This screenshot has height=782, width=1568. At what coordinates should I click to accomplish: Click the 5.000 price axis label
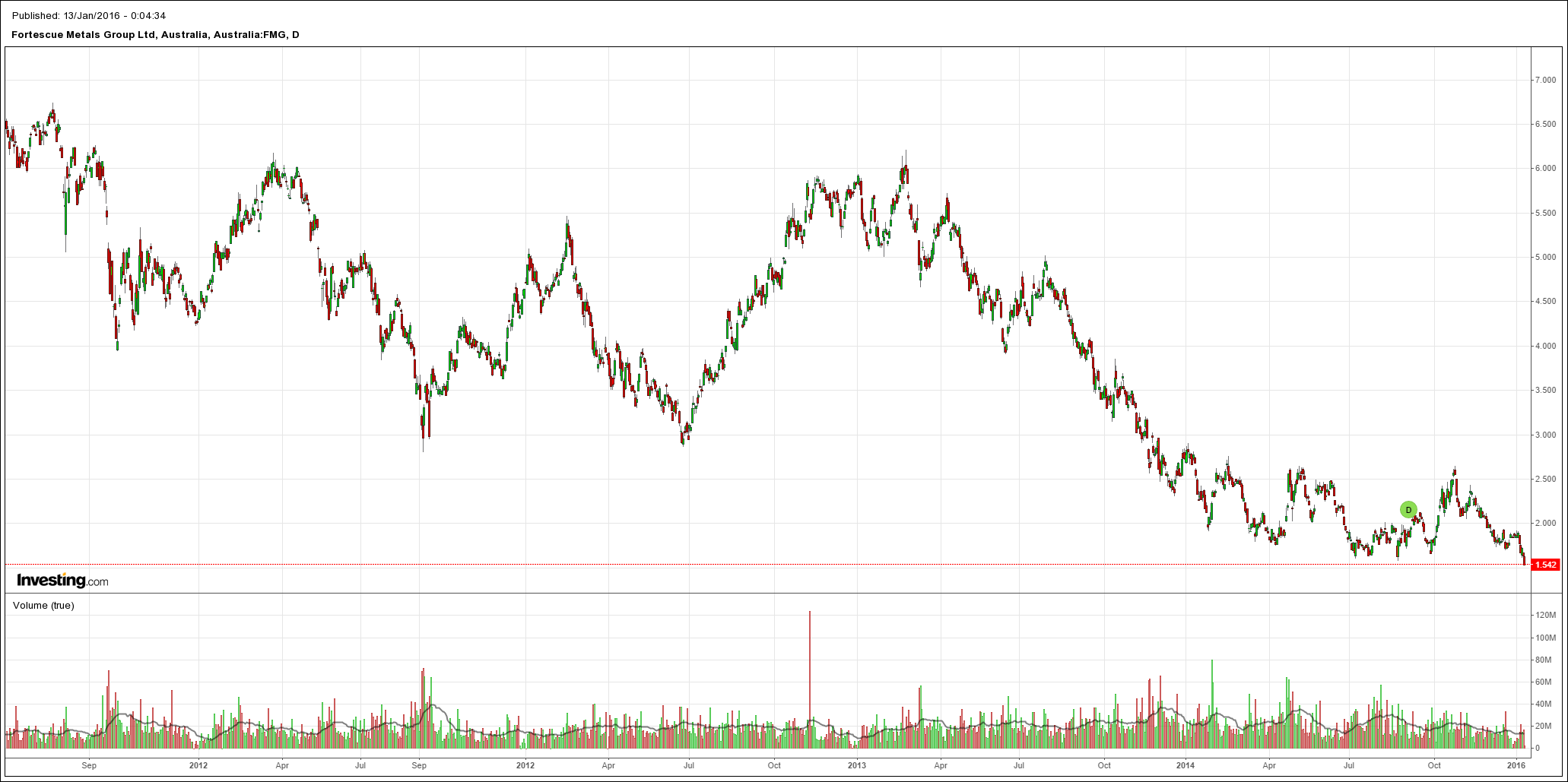[x=1544, y=257]
